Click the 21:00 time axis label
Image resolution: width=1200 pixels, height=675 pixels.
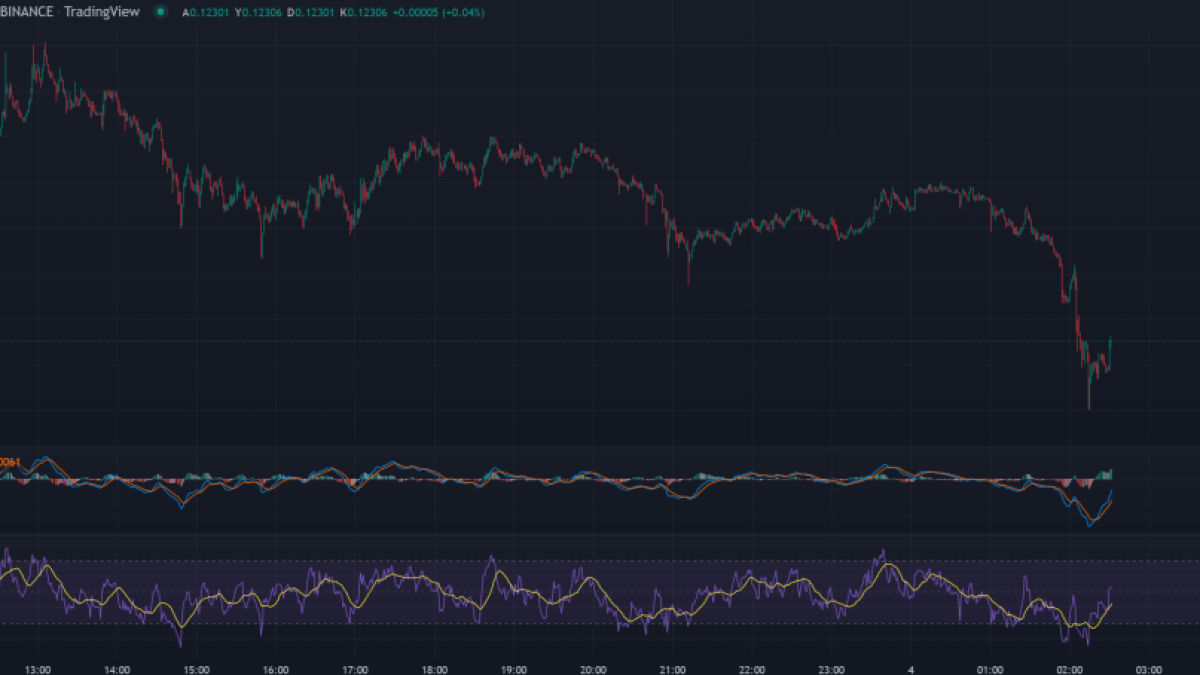(x=673, y=670)
